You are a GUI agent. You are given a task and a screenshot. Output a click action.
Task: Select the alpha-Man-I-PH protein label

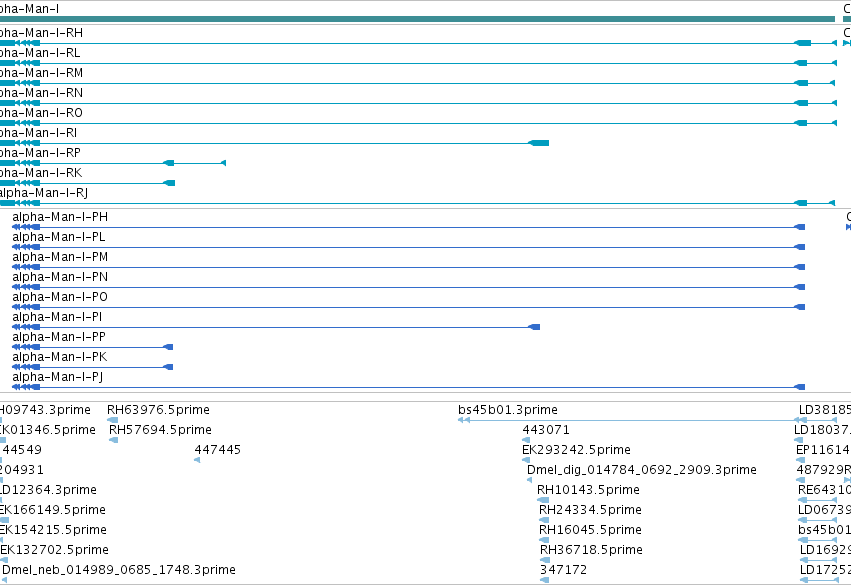pos(60,217)
